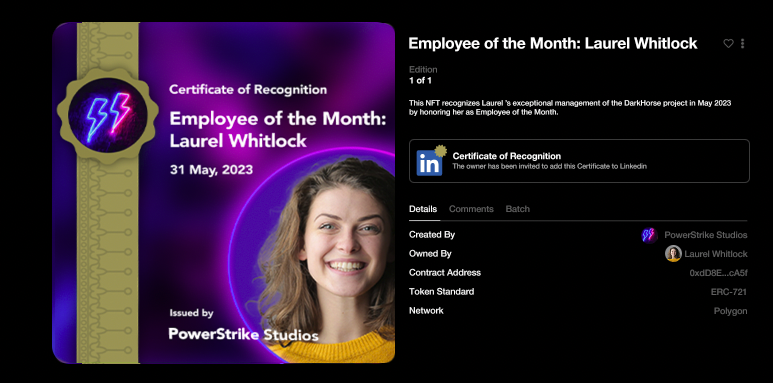Click contract address 0xdD8E...cA5f

[x=718, y=273]
